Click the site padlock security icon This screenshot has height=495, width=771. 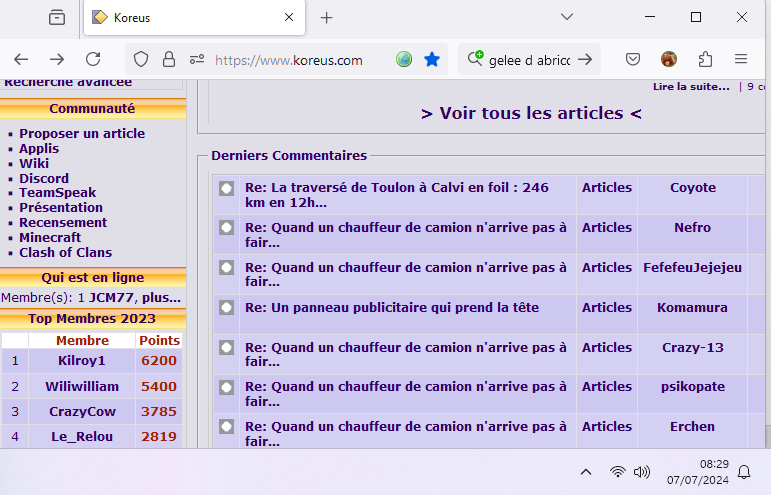coord(168,60)
